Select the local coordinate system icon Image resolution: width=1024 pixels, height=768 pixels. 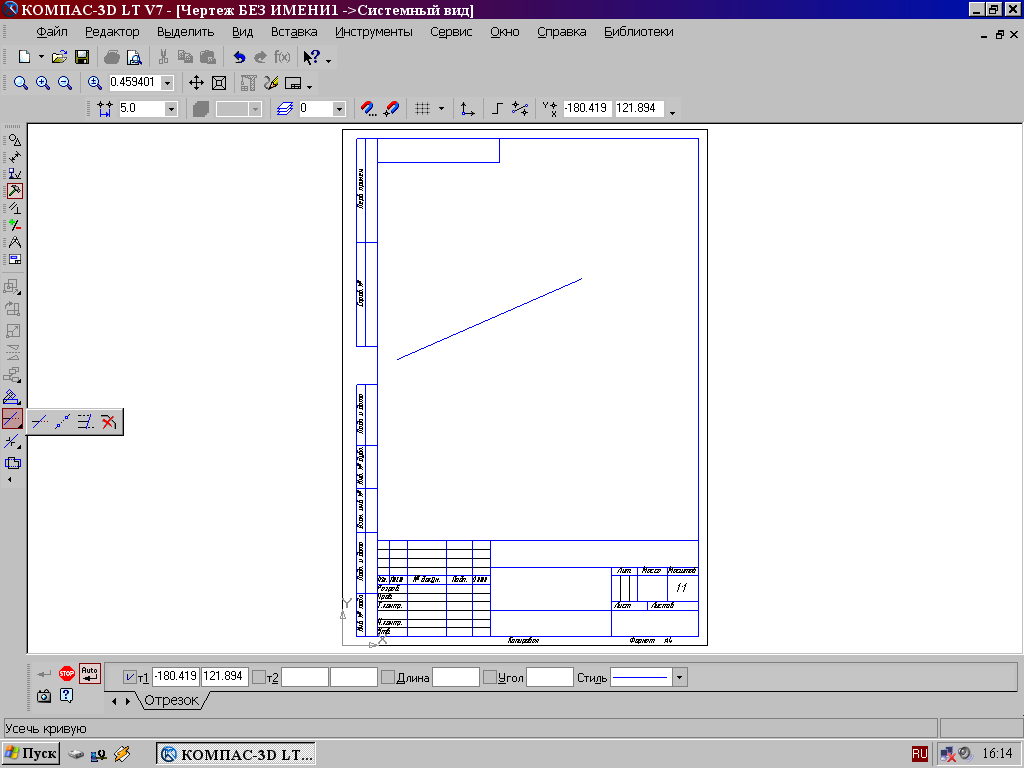tap(467, 108)
